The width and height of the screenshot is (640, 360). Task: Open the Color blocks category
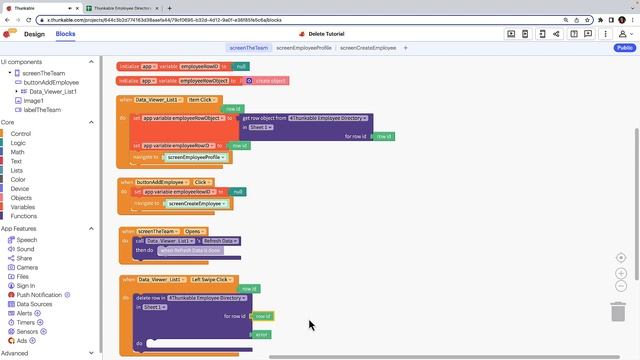tap(18, 180)
